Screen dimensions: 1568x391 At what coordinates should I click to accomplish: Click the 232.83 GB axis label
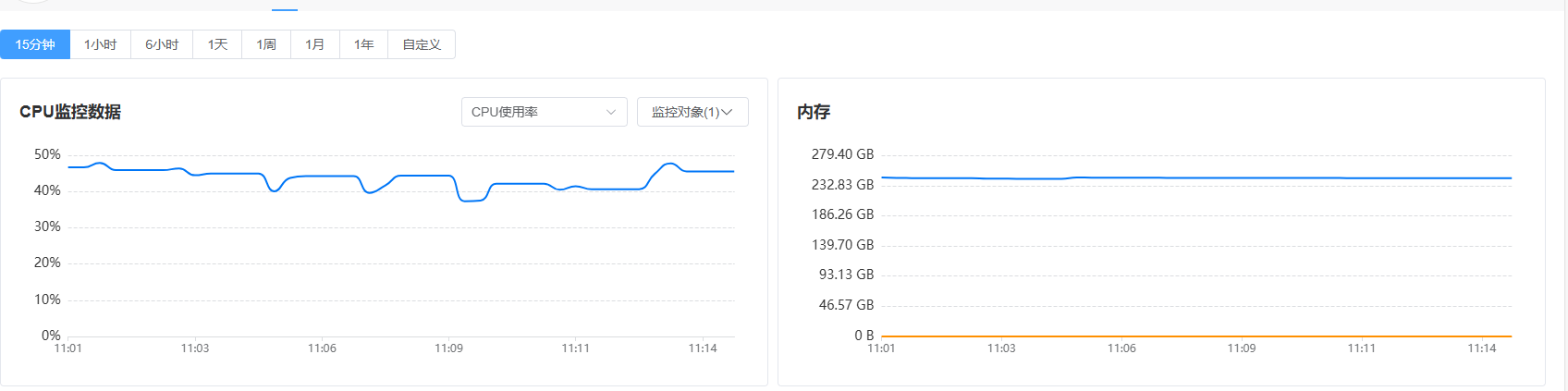(x=842, y=185)
